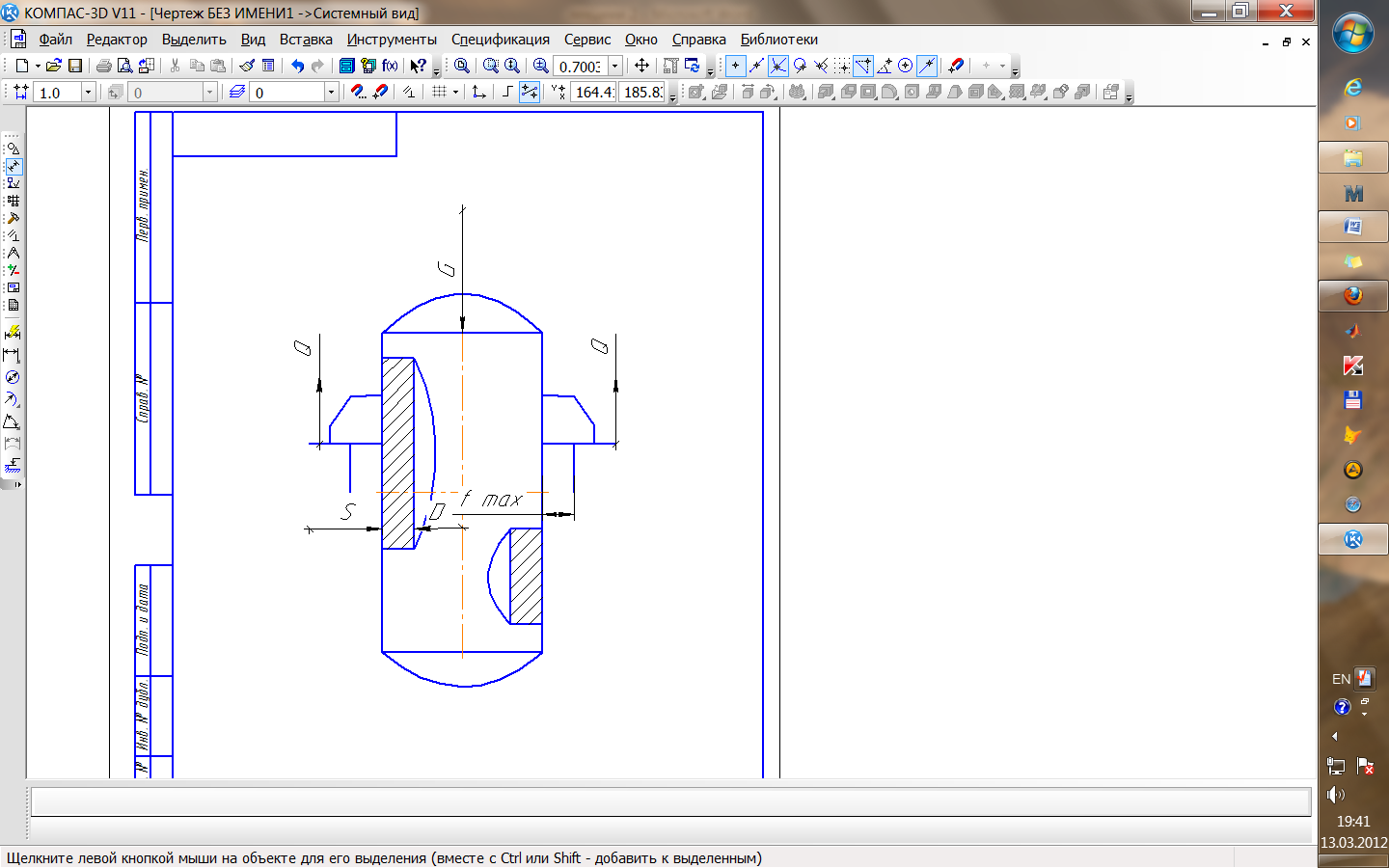Click the Print preview icon

pyautogui.click(x=124, y=66)
